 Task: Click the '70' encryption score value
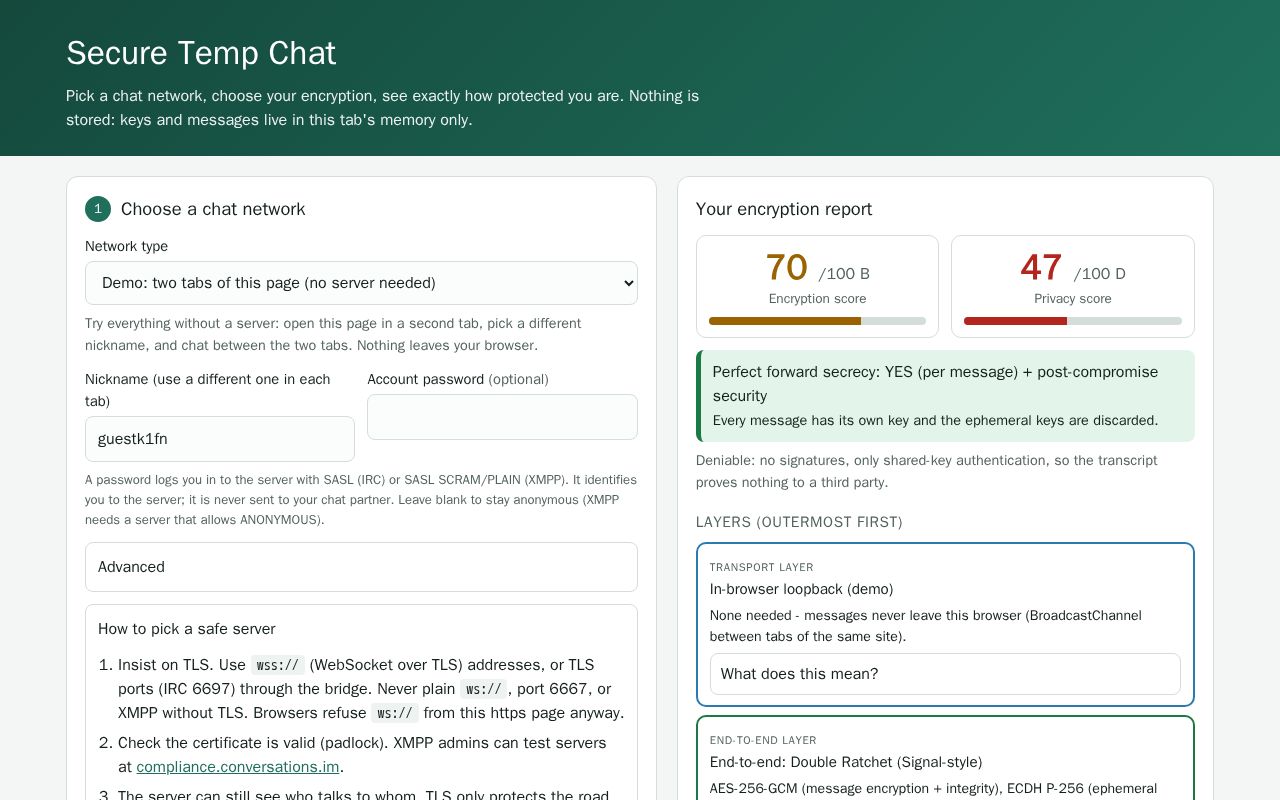(x=787, y=268)
